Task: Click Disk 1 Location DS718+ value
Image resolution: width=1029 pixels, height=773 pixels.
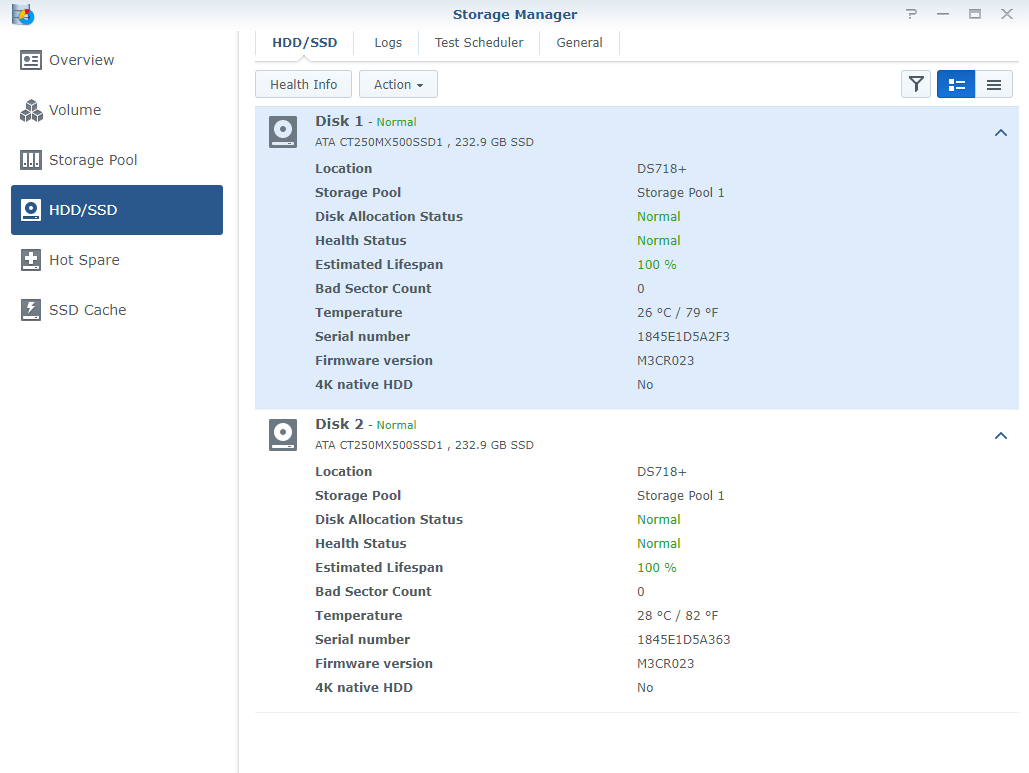Action: tap(662, 169)
